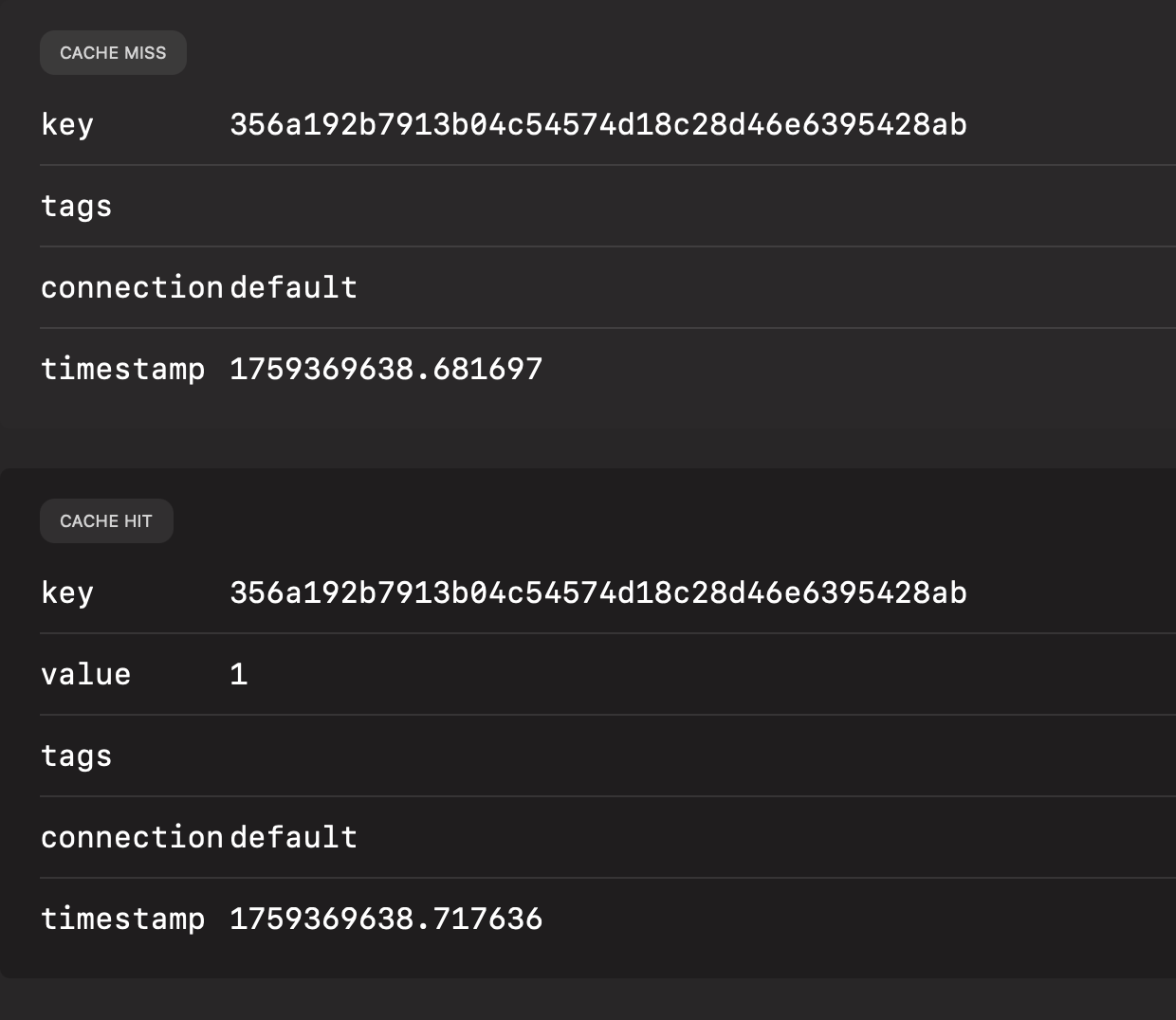Select the cached value 1
Screen dimensions: 1176x1020
[239, 674]
